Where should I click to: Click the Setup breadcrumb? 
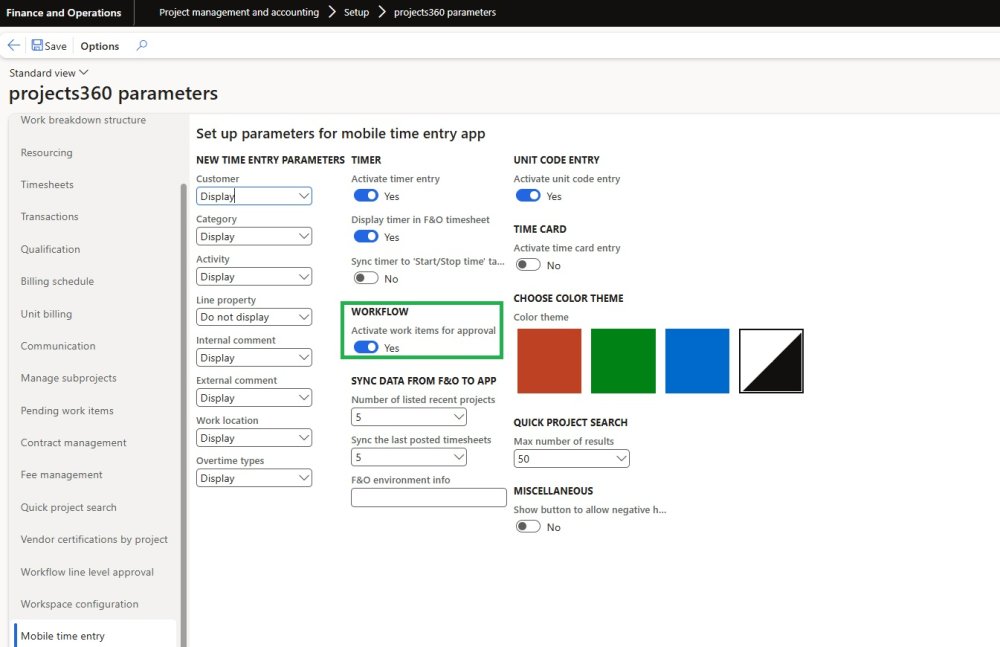point(356,12)
